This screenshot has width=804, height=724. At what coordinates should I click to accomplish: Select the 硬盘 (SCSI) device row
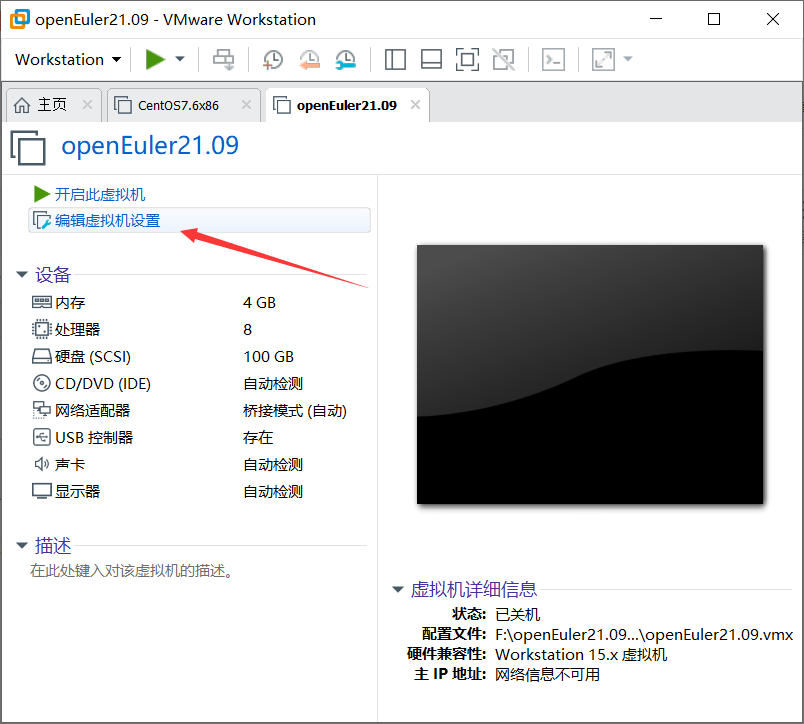(199, 356)
